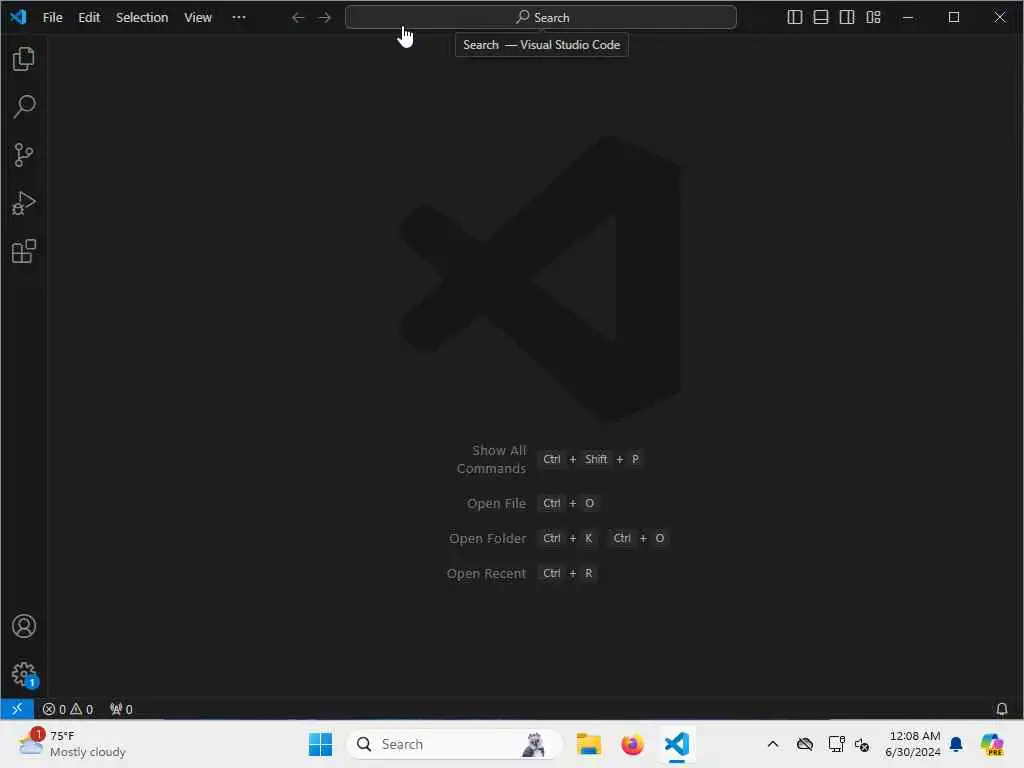Click the Go Back arrow
The height and width of the screenshot is (768, 1024).
coord(298,18)
